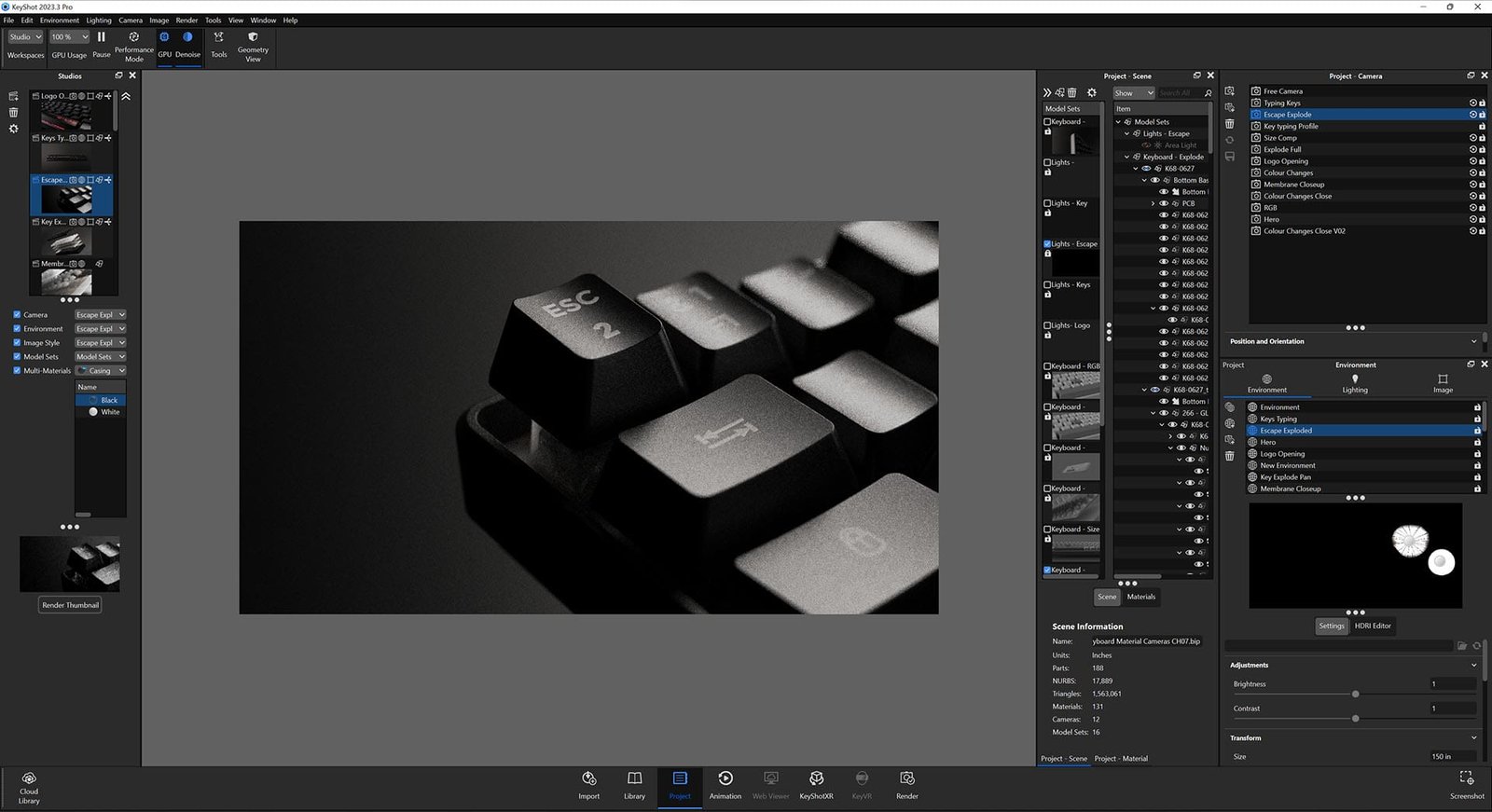Toggle the Multi-Materials checkbox

(17, 370)
